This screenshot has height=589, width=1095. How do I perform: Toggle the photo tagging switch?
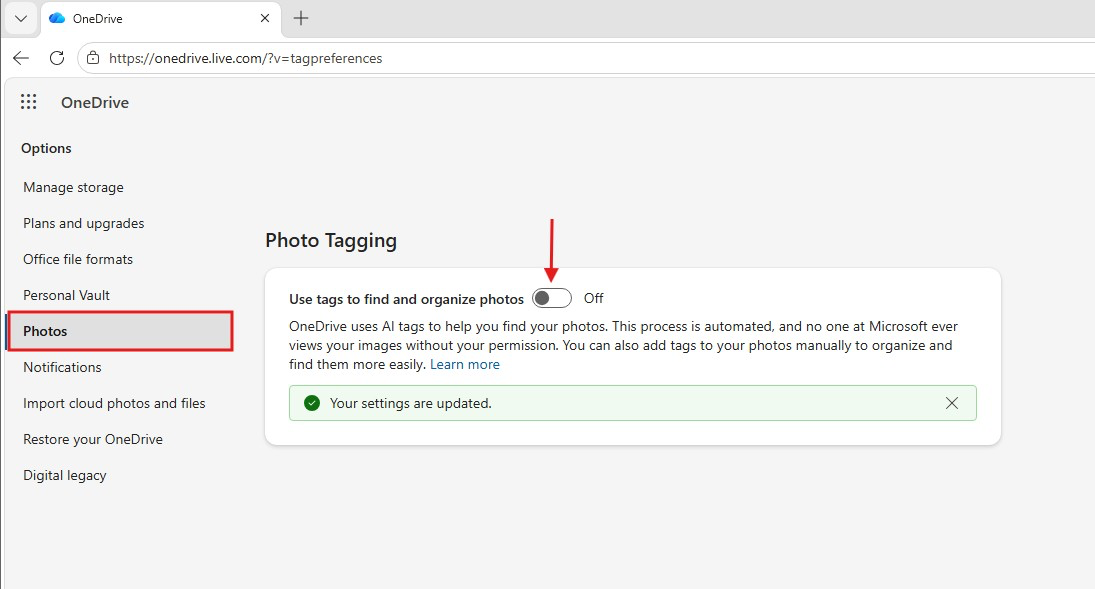coord(552,298)
